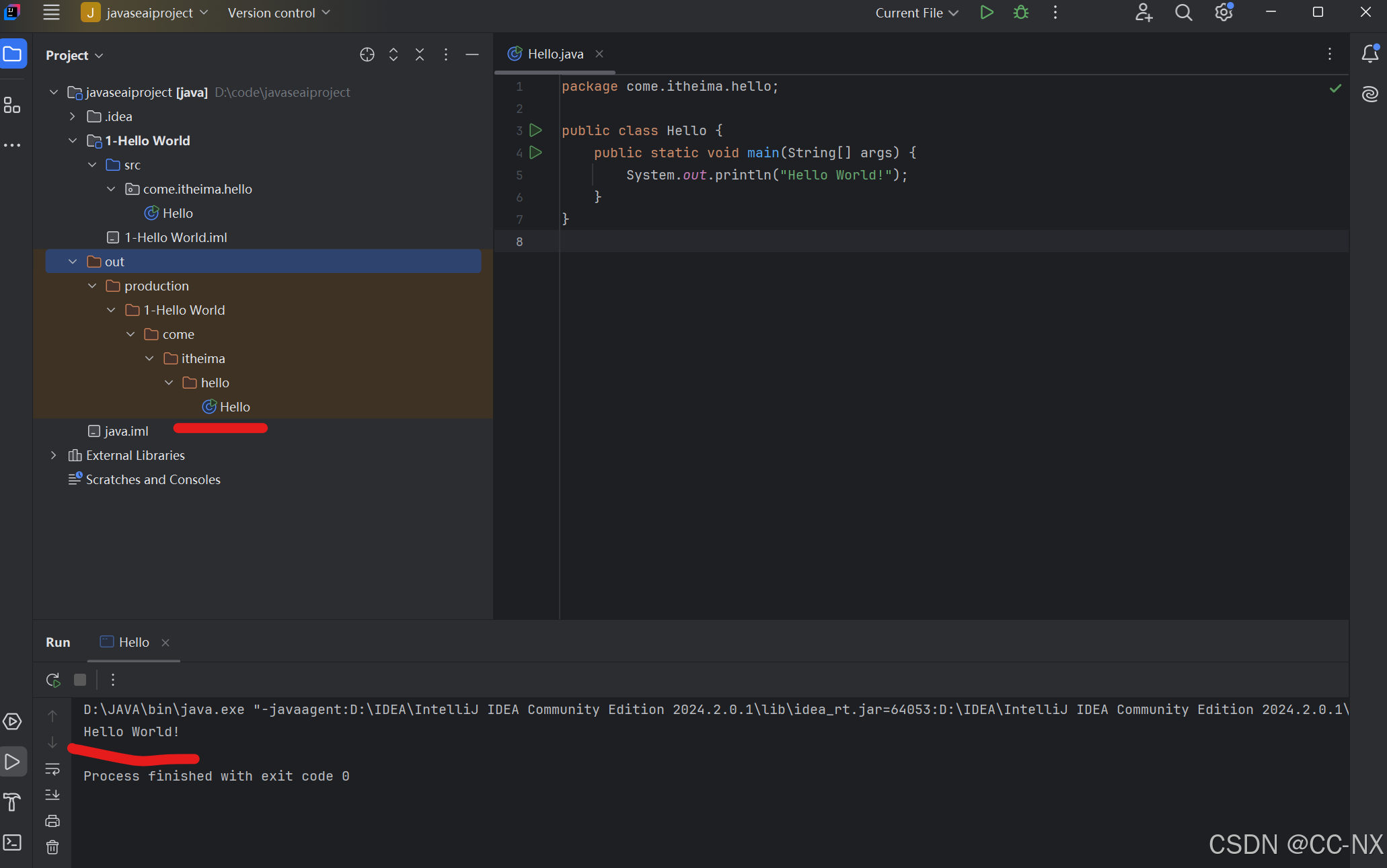Image resolution: width=1387 pixels, height=868 pixels.
Task: Toggle scroll to end icon in console
Action: 52,795
